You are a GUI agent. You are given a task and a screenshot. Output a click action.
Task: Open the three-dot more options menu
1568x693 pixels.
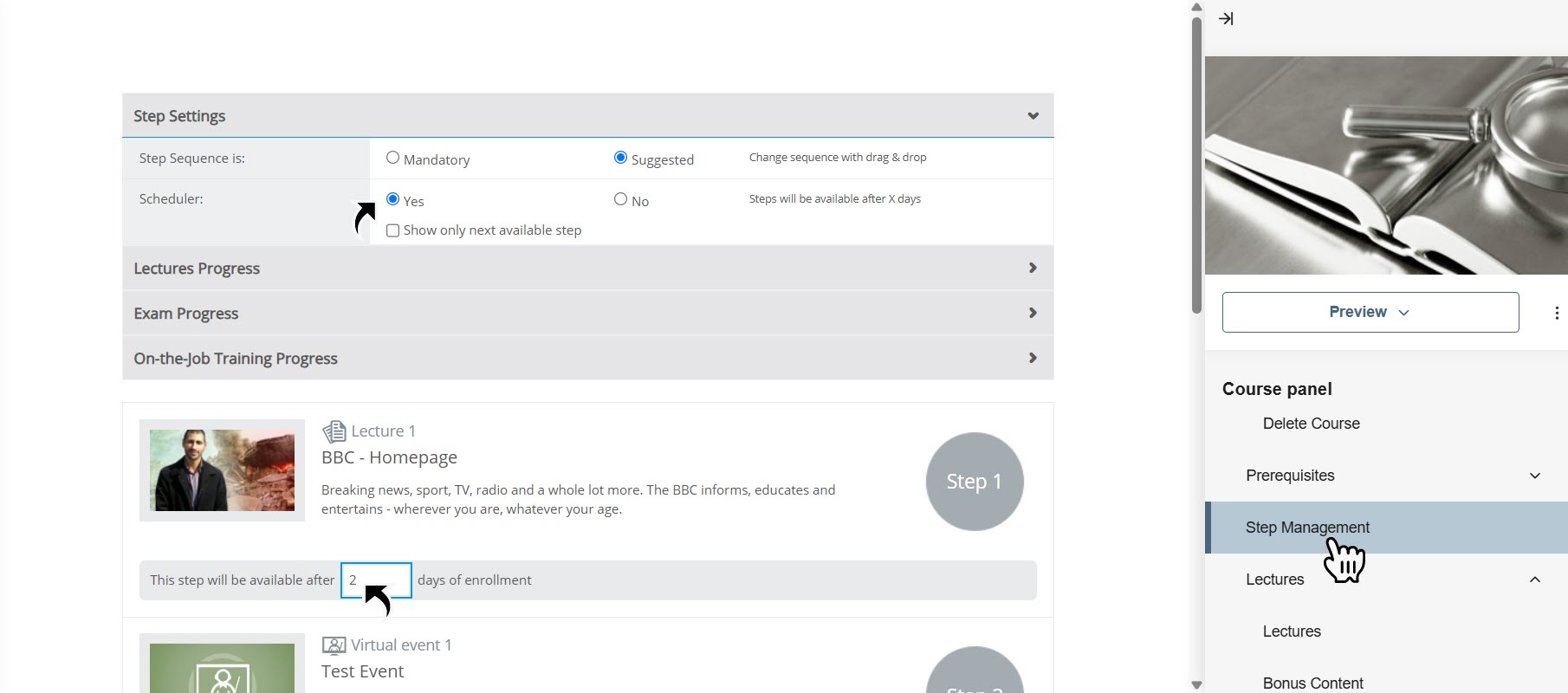(x=1556, y=313)
